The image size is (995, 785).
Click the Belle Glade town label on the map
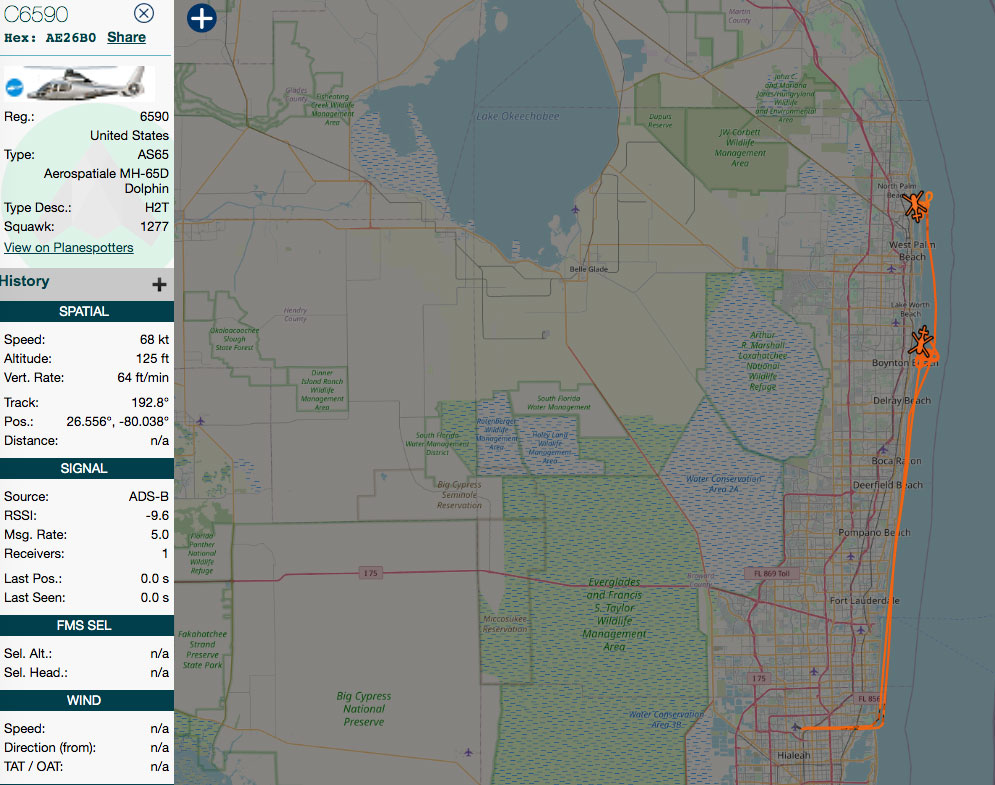(x=589, y=269)
